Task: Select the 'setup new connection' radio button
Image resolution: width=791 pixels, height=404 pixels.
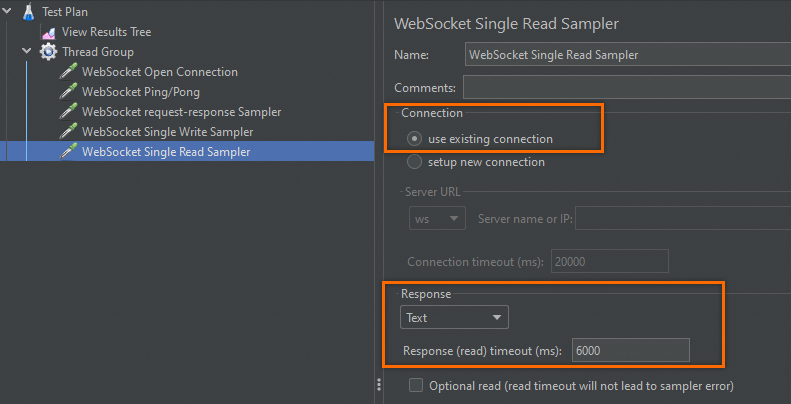Action: [x=415, y=162]
